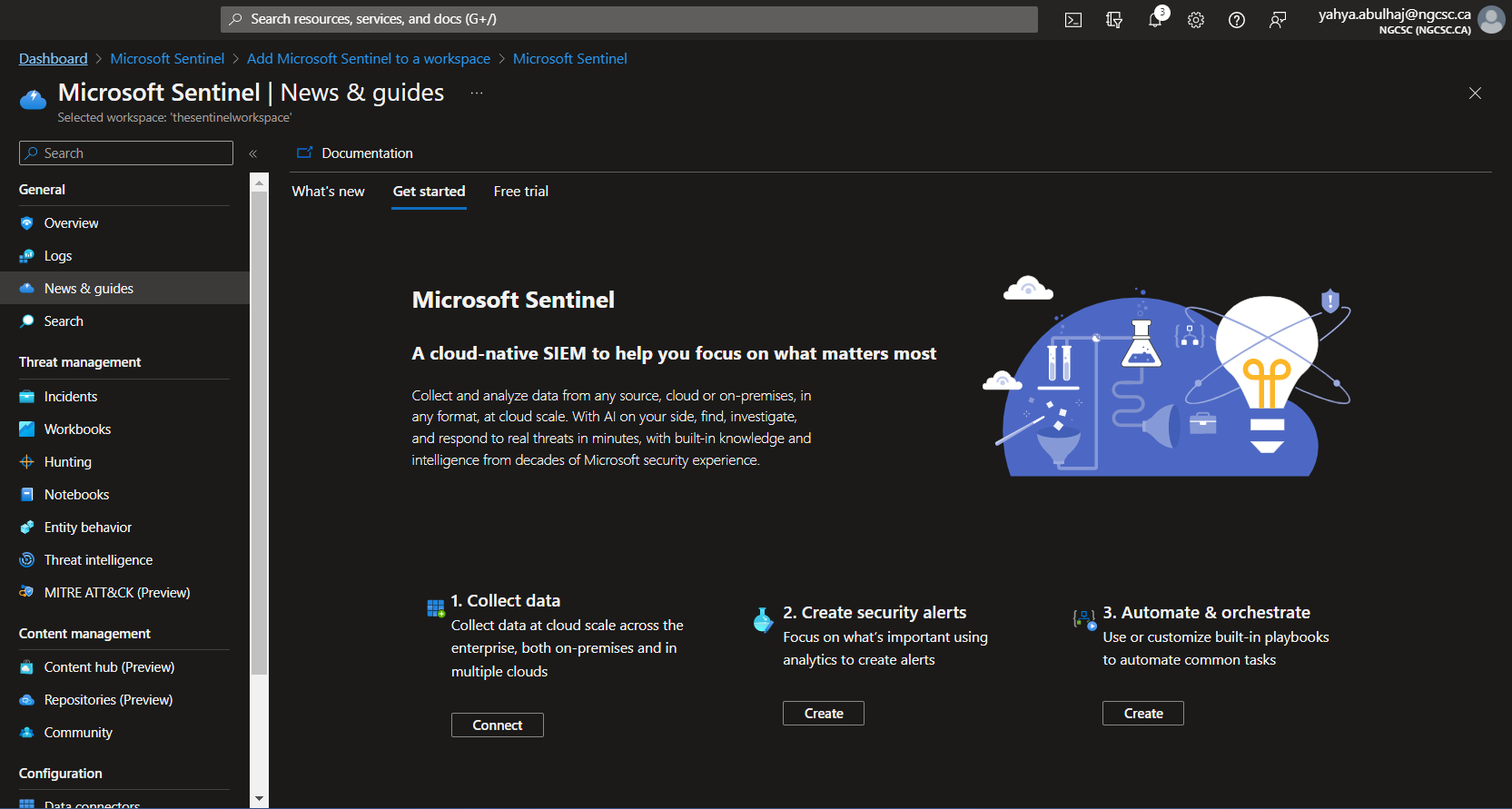Viewport: 1512px width, 809px height.
Task: Open Cloud Shell from the top bar
Action: pyautogui.click(x=1073, y=20)
